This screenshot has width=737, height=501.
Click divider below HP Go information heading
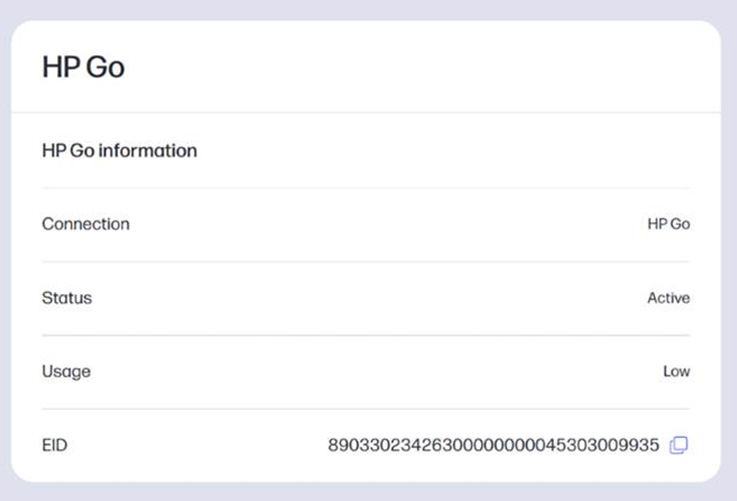click(366, 187)
